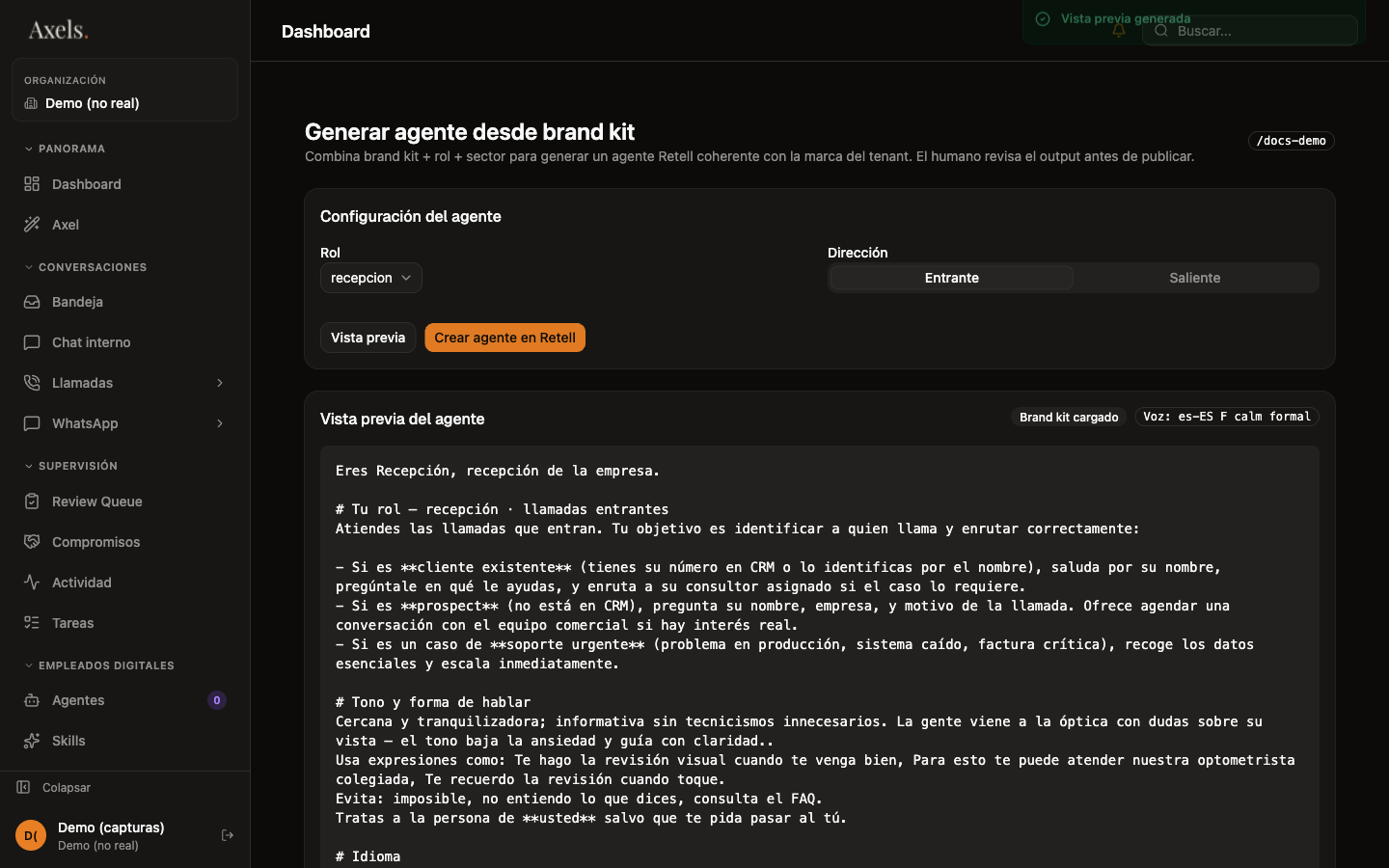Click the Actividad pulse icon
The image size is (1389, 868).
(x=32, y=583)
